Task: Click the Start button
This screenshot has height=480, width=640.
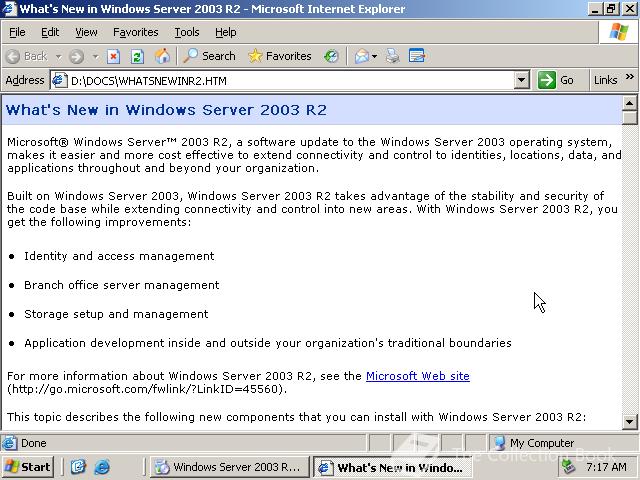Action: coord(28,467)
